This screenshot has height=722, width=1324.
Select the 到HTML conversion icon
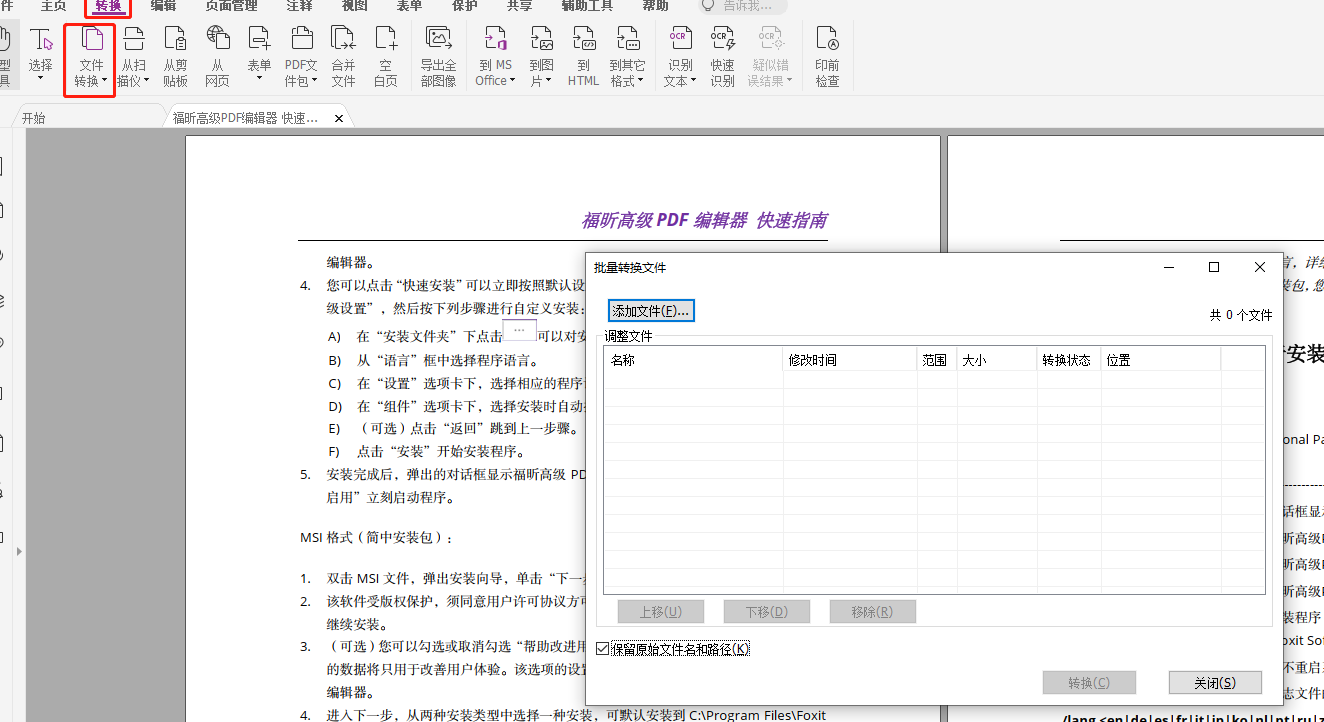coord(582,57)
